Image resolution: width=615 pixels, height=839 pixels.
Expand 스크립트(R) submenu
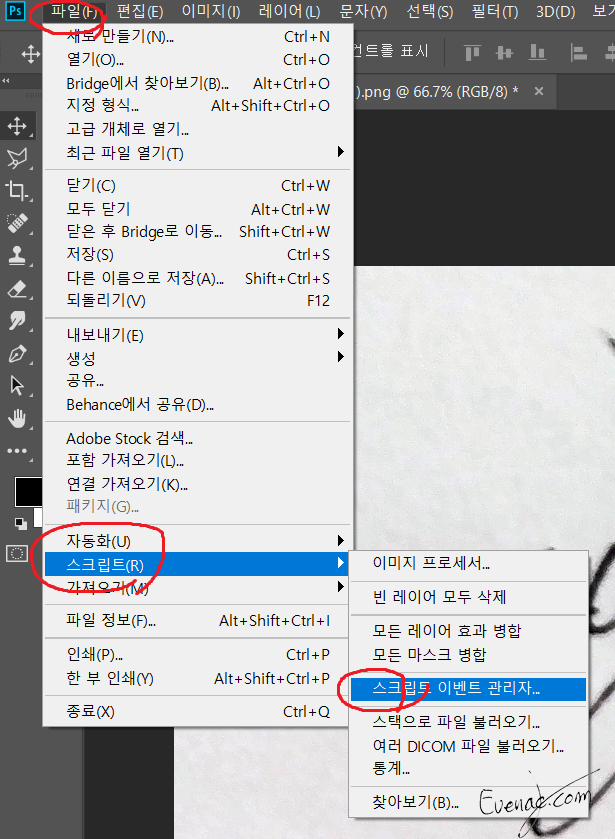(x=198, y=565)
